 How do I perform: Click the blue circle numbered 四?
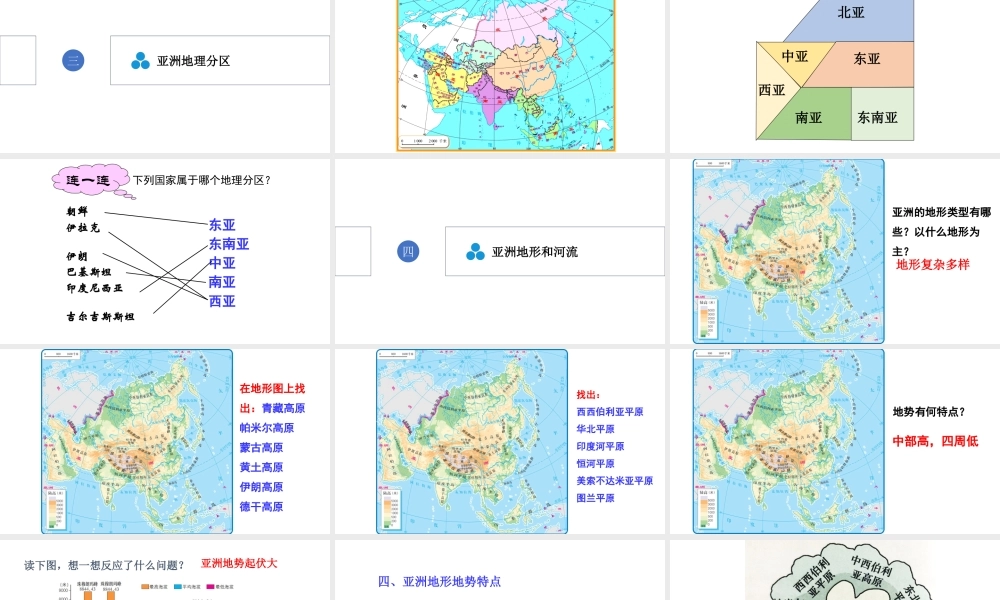pos(408,251)
